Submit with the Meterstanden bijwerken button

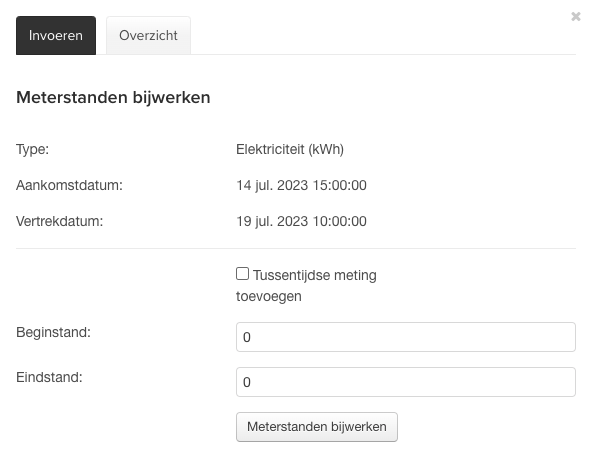(317, 427)
